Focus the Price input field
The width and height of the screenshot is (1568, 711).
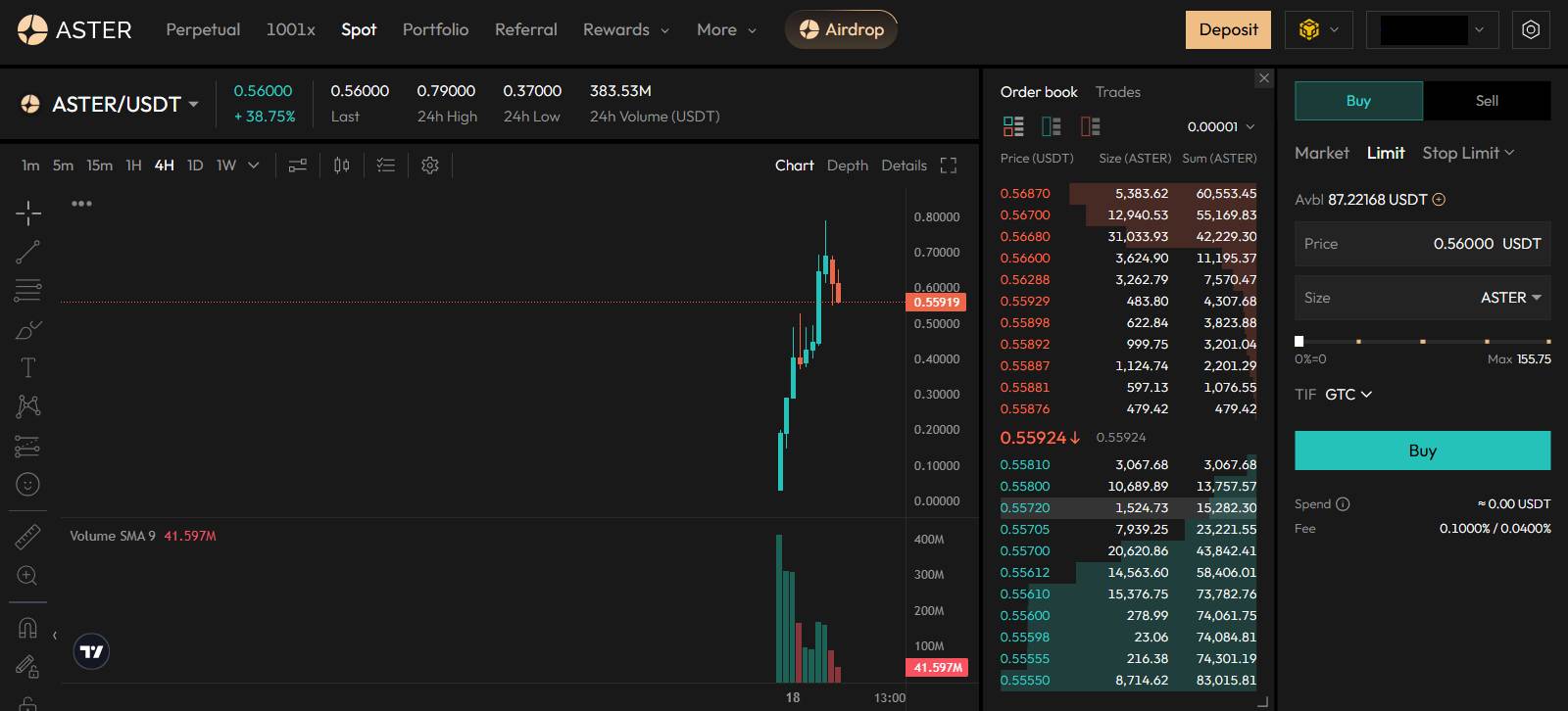click(1423, 244)
